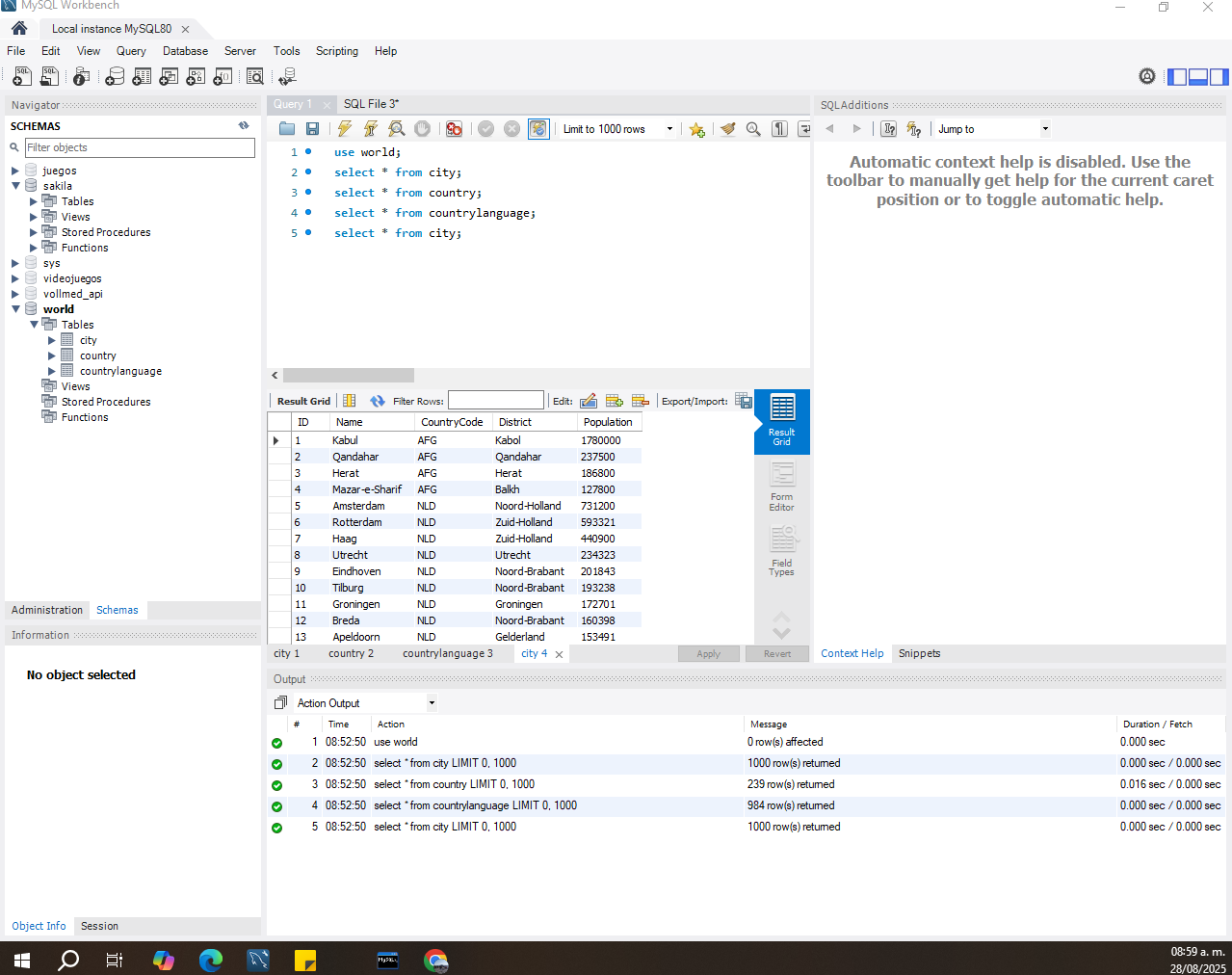Toggle wrap cell content in result grid
Viewport: 1232px width, 975px height.
(x=350, y=401)
